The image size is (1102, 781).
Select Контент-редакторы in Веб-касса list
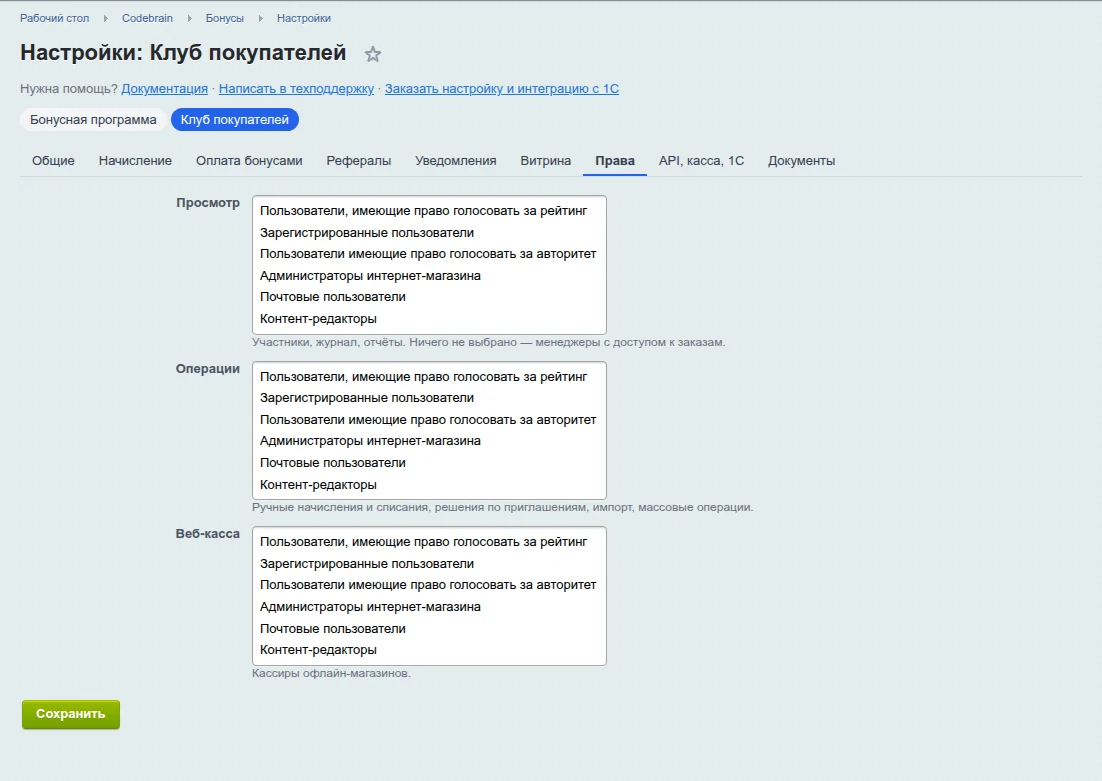click(x=429, y=650)
